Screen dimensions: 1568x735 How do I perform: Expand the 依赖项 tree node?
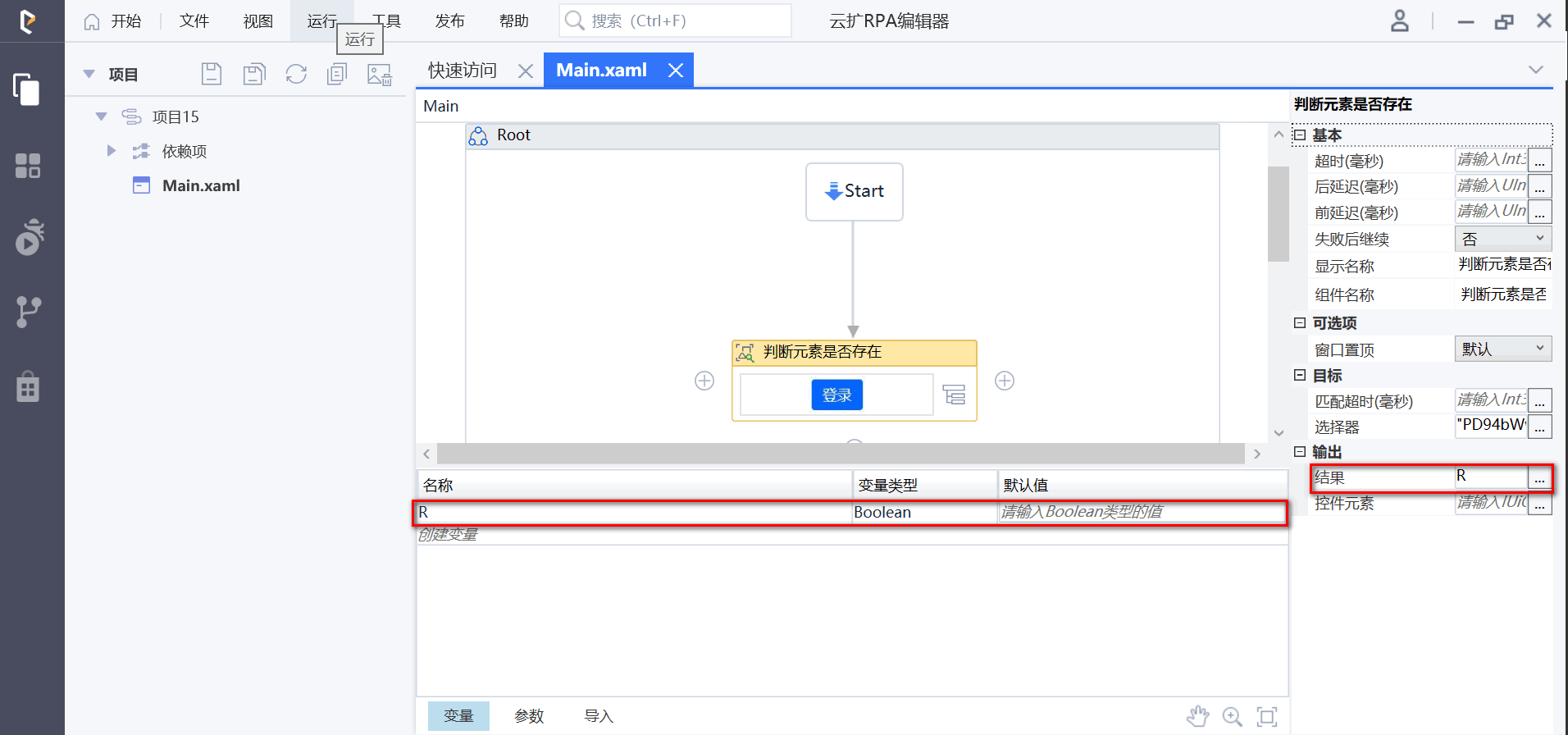click(112, 151)
